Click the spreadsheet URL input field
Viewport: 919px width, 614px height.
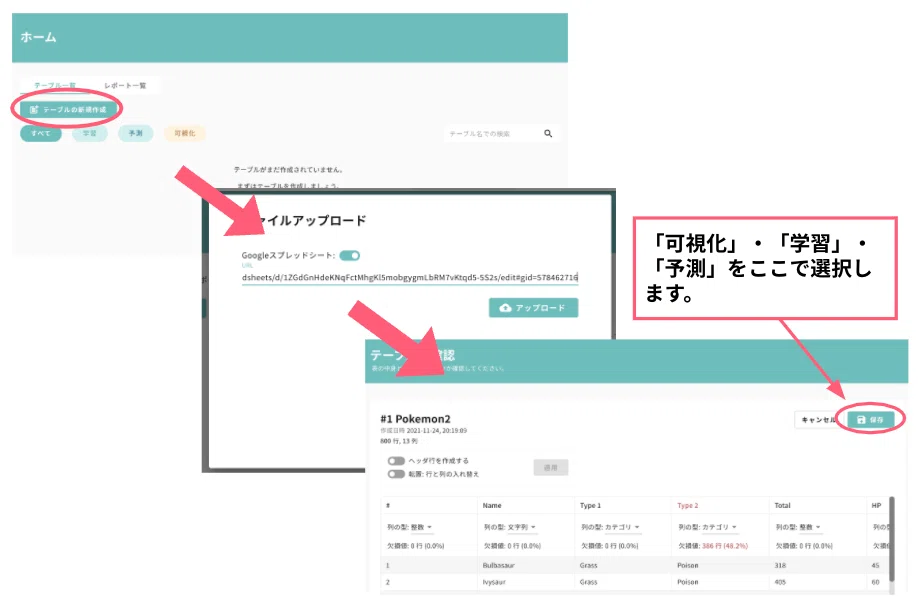click(x=410, y=277)
